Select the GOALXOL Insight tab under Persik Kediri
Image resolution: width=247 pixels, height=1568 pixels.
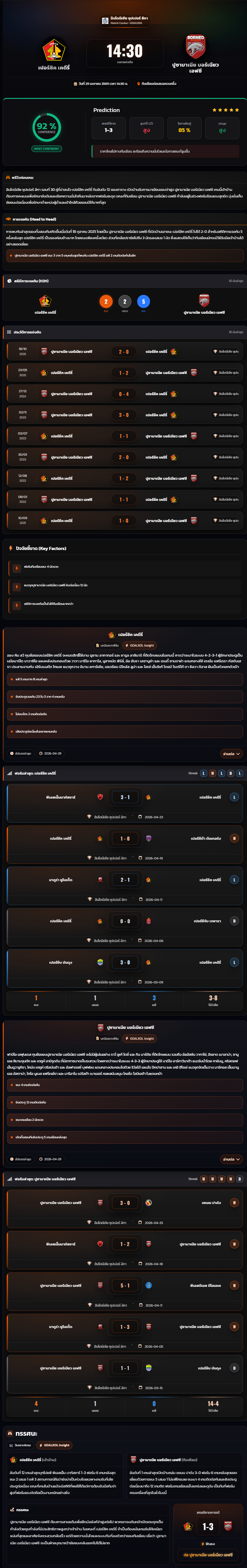(x=140, y=645)
